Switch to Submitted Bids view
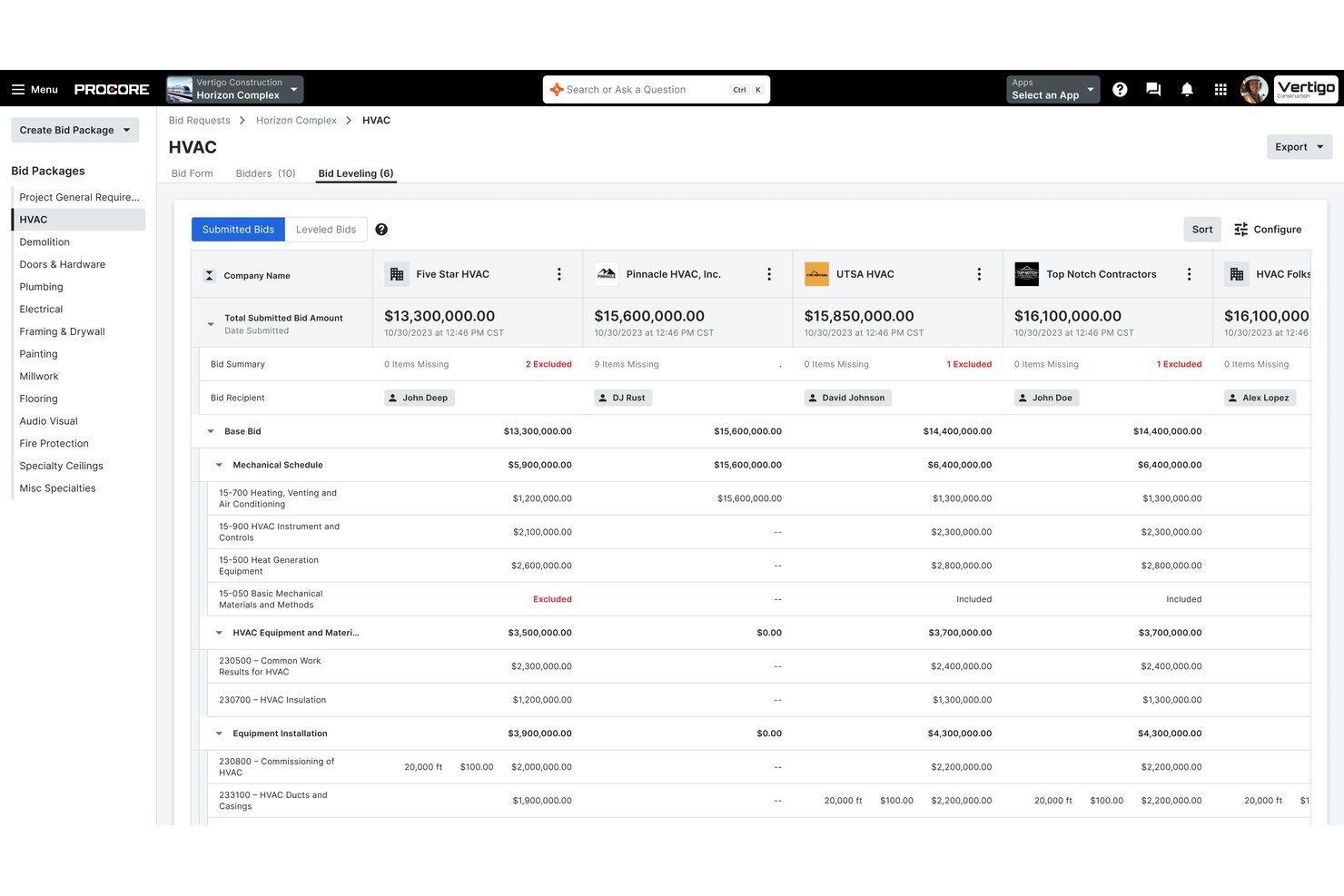Viewport: 1344px width, 896px height. pos(238,230)
